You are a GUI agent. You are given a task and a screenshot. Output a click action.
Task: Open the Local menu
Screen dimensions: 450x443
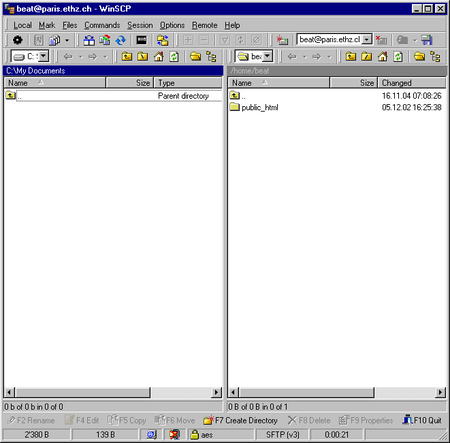(22, 25)
